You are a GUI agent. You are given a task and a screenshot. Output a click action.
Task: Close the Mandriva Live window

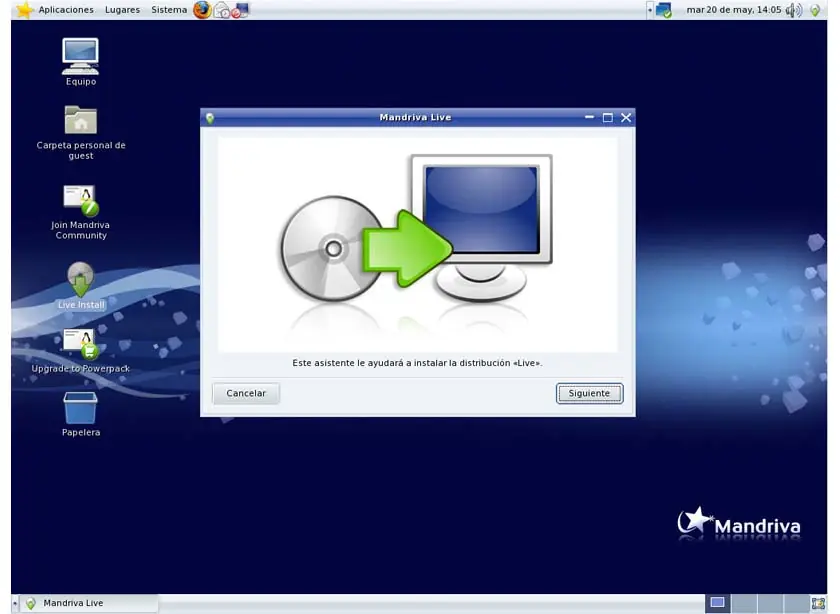(x=626, y=117)
